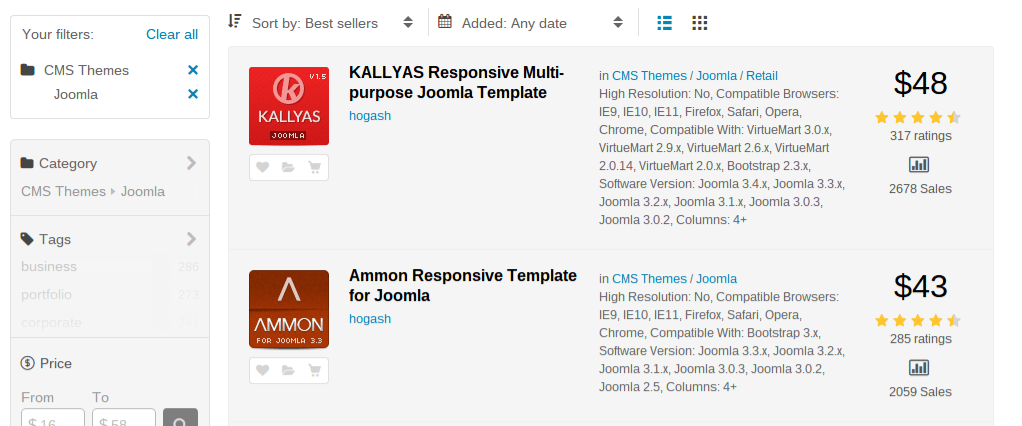The width and height of the screenshot is (1022, 426).
Task: Open CMS Themes category link in KALLYAS row
Action: pos(649,76)
